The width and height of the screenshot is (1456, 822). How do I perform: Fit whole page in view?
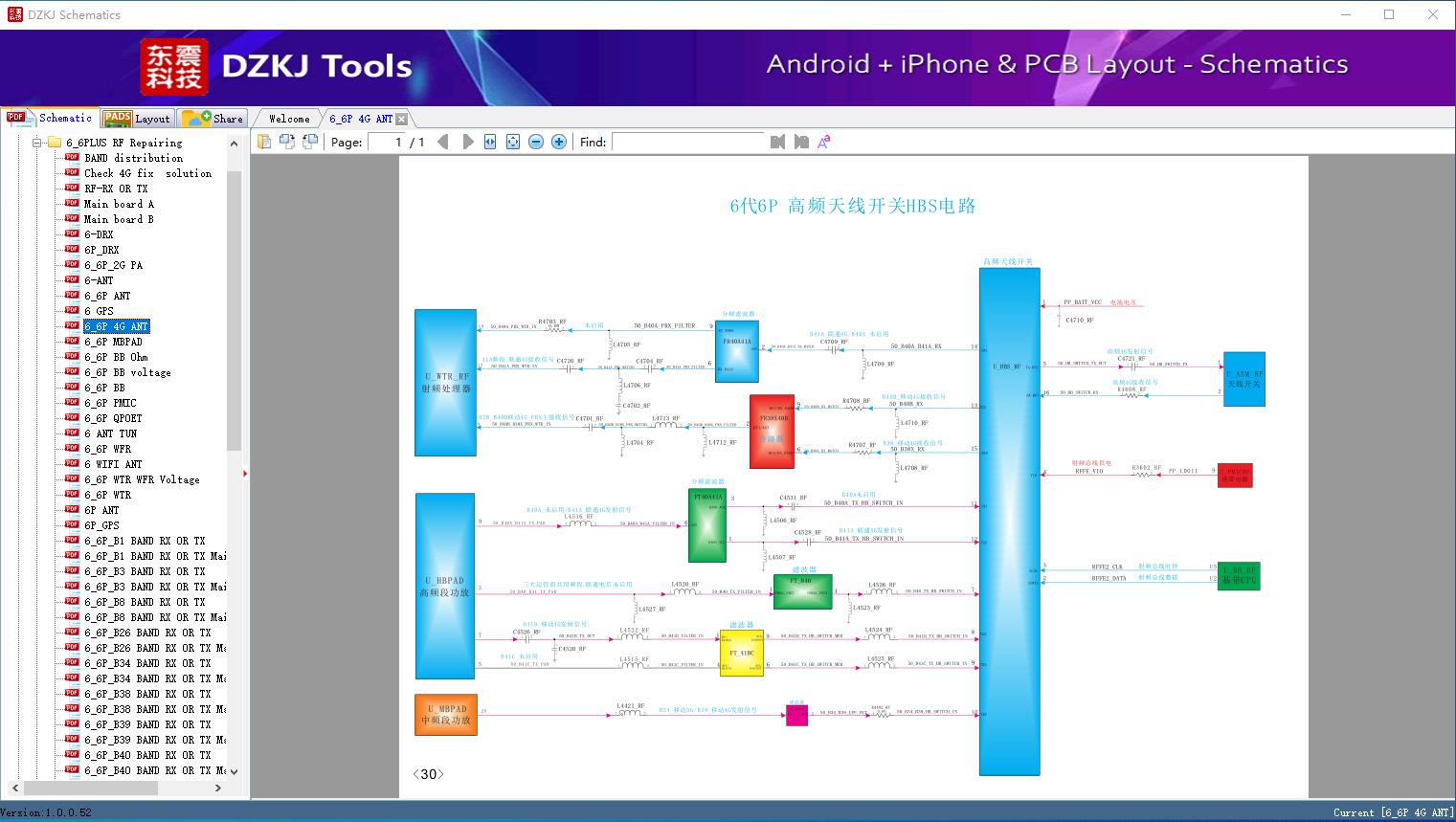[513, 142]
